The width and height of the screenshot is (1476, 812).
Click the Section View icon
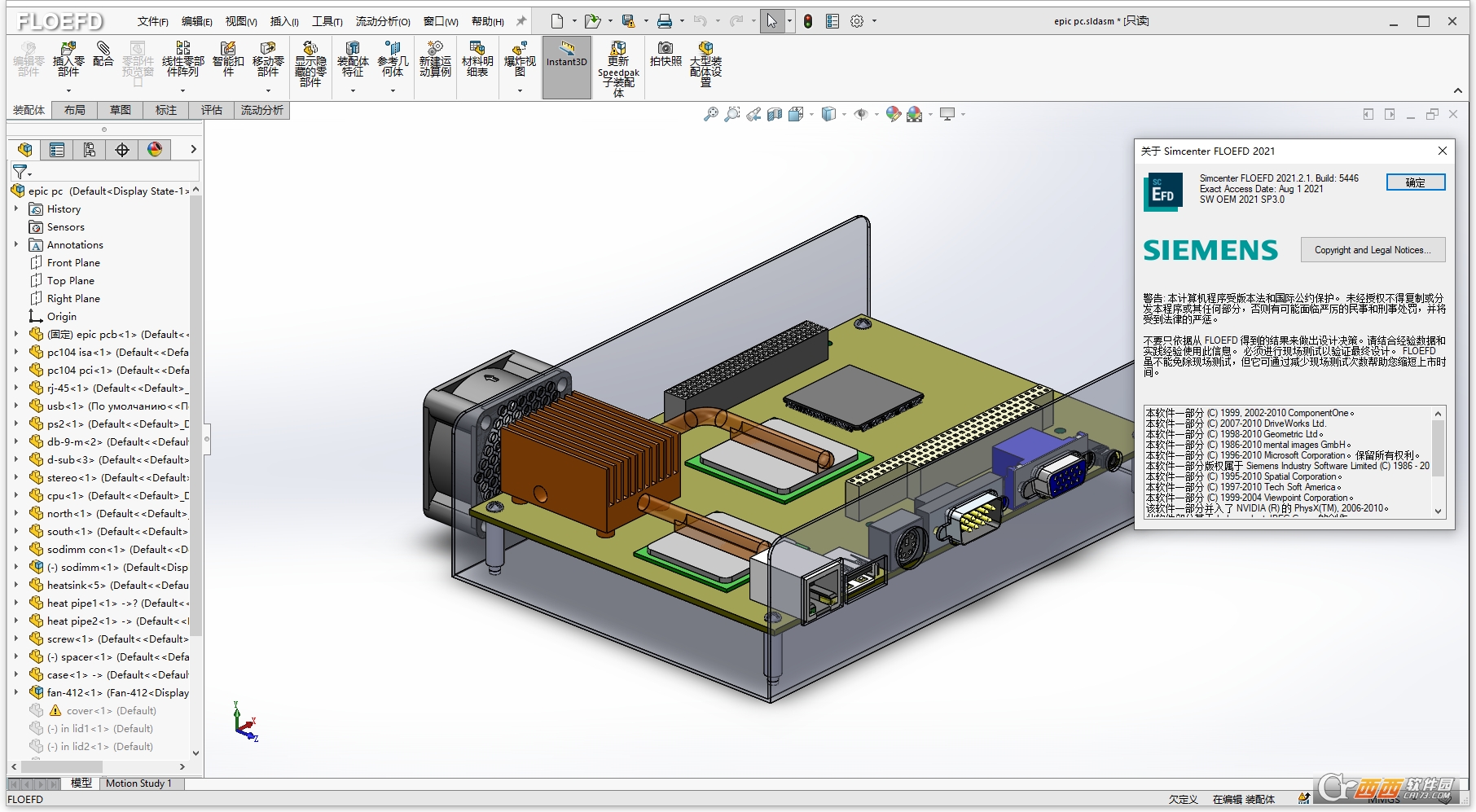pyautogui.click(x=775, y=114)
